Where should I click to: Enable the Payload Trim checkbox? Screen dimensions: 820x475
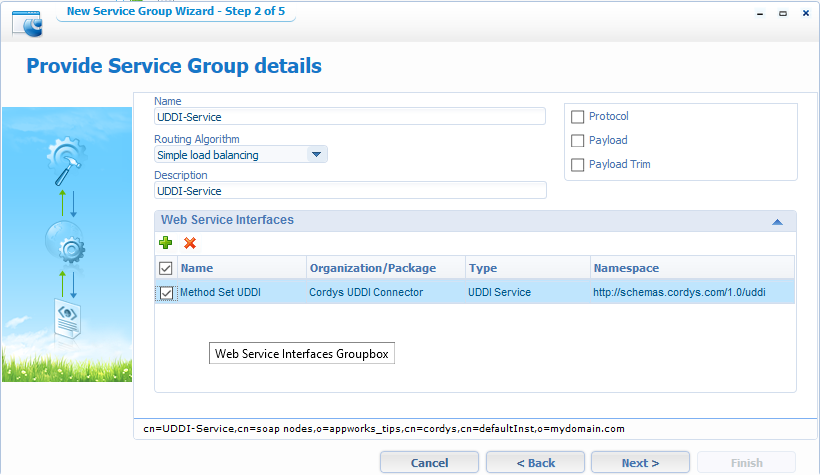(577, 165)
